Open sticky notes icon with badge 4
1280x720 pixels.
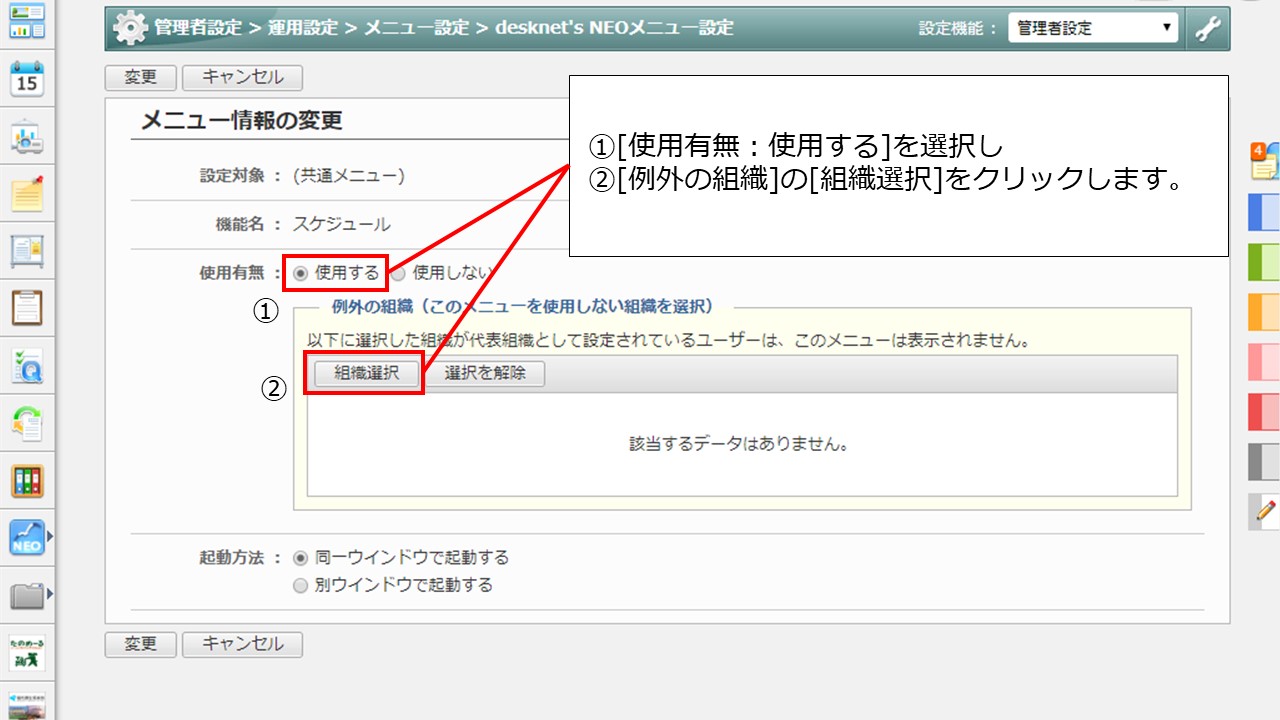1265,160
